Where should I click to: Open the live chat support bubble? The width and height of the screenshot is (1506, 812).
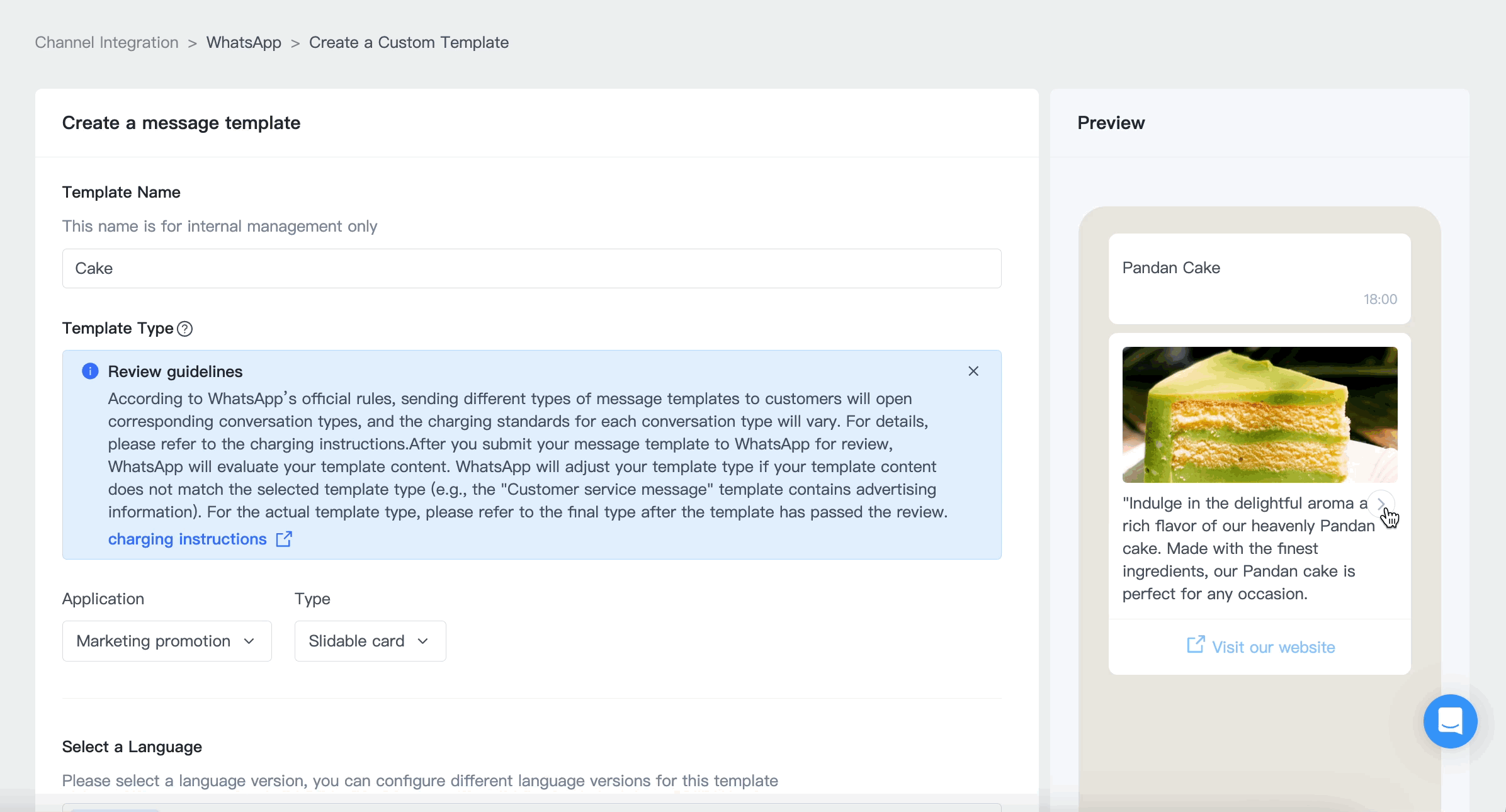click(1450, 721)
